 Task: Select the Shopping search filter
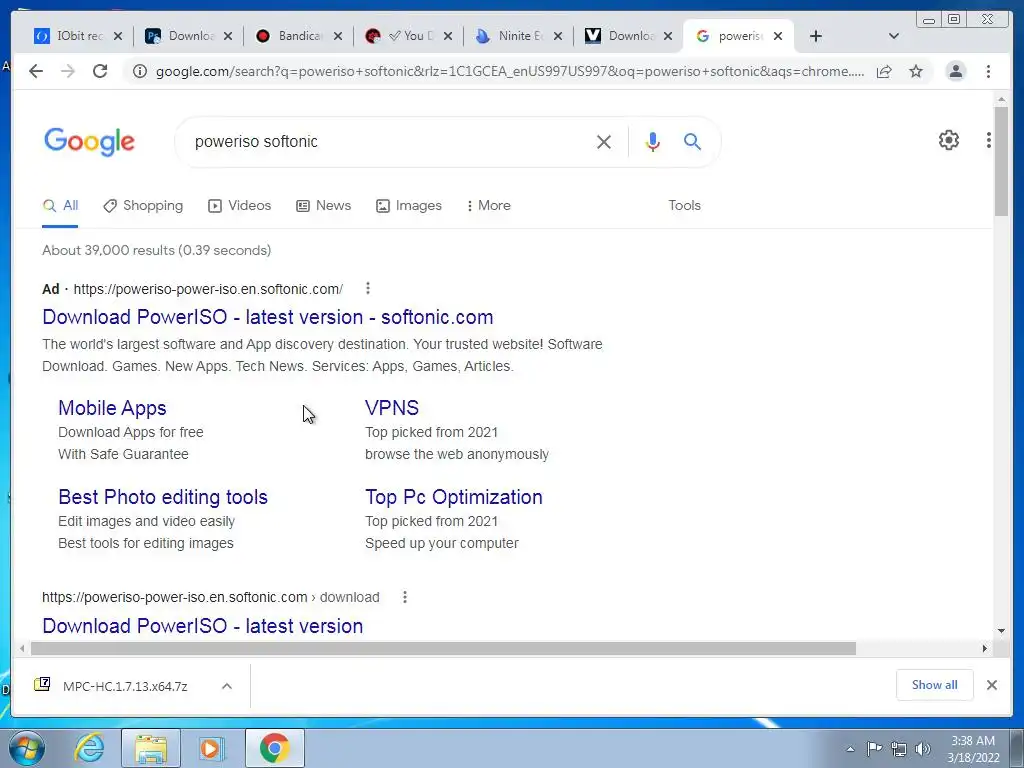pos(143,205)
